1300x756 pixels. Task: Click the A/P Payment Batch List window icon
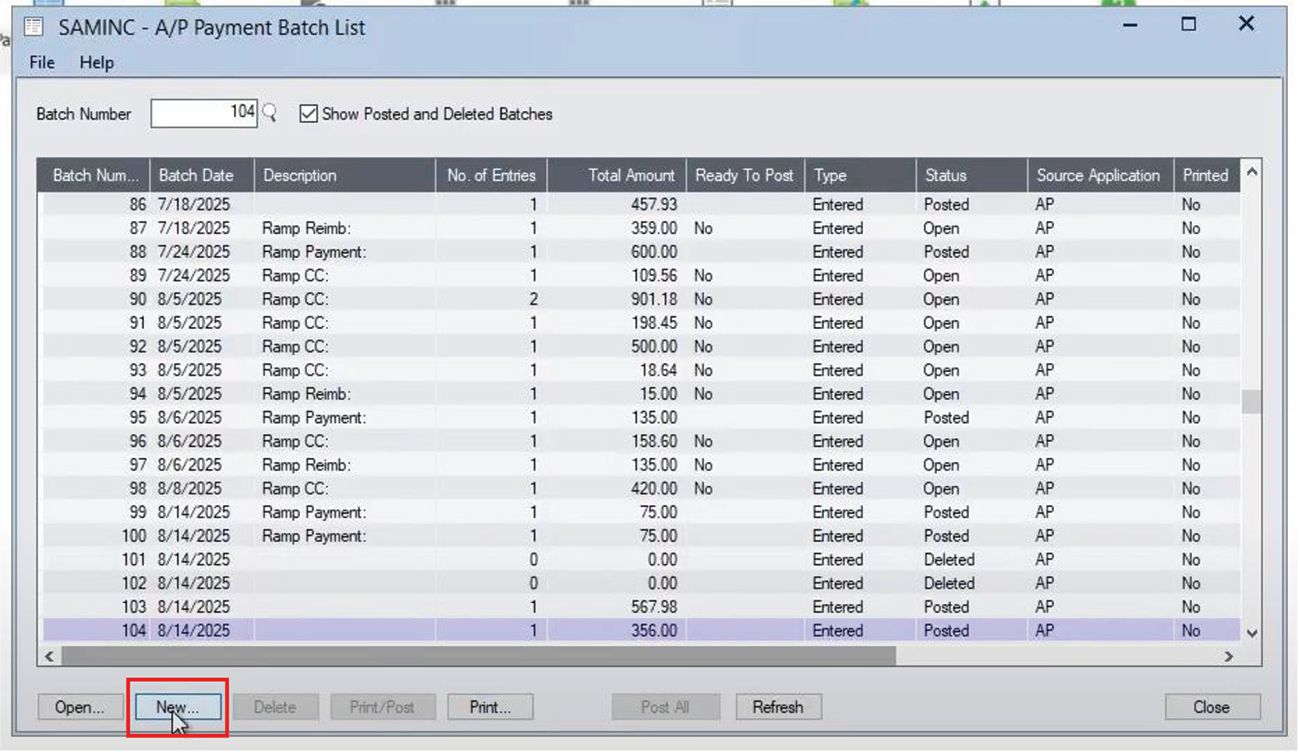click(34, 26)
